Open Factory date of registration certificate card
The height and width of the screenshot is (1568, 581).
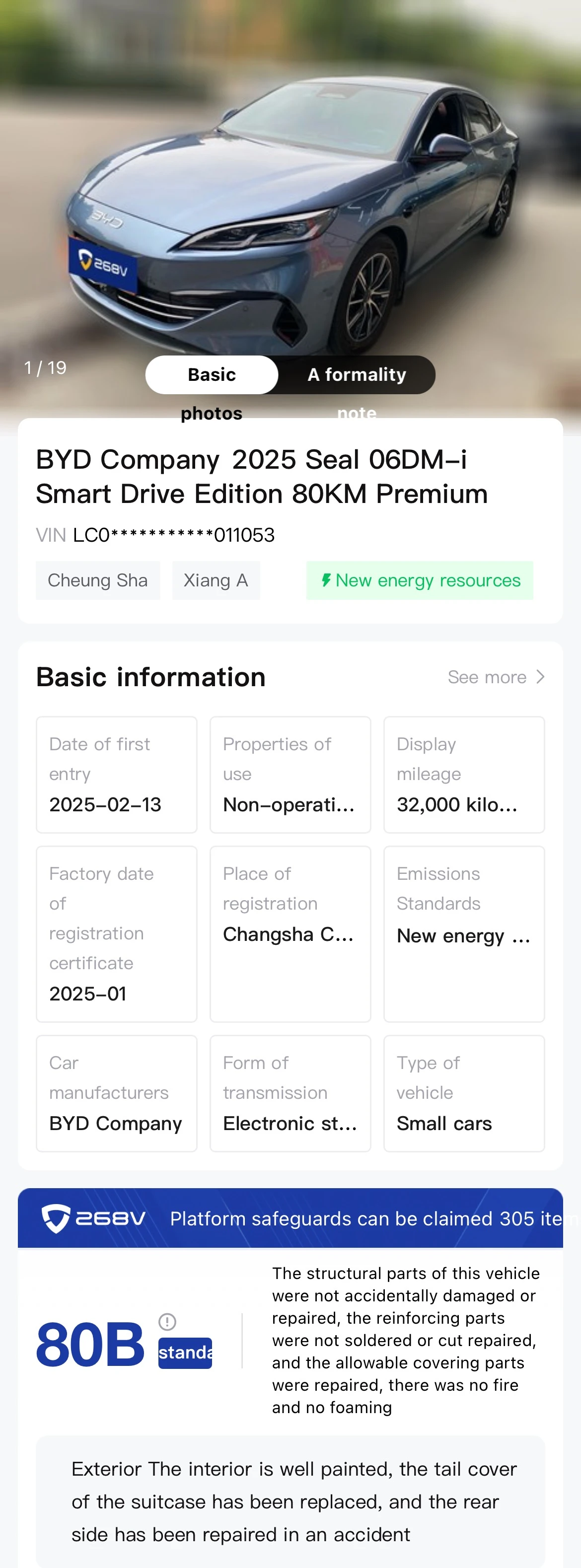click(116, 934)
